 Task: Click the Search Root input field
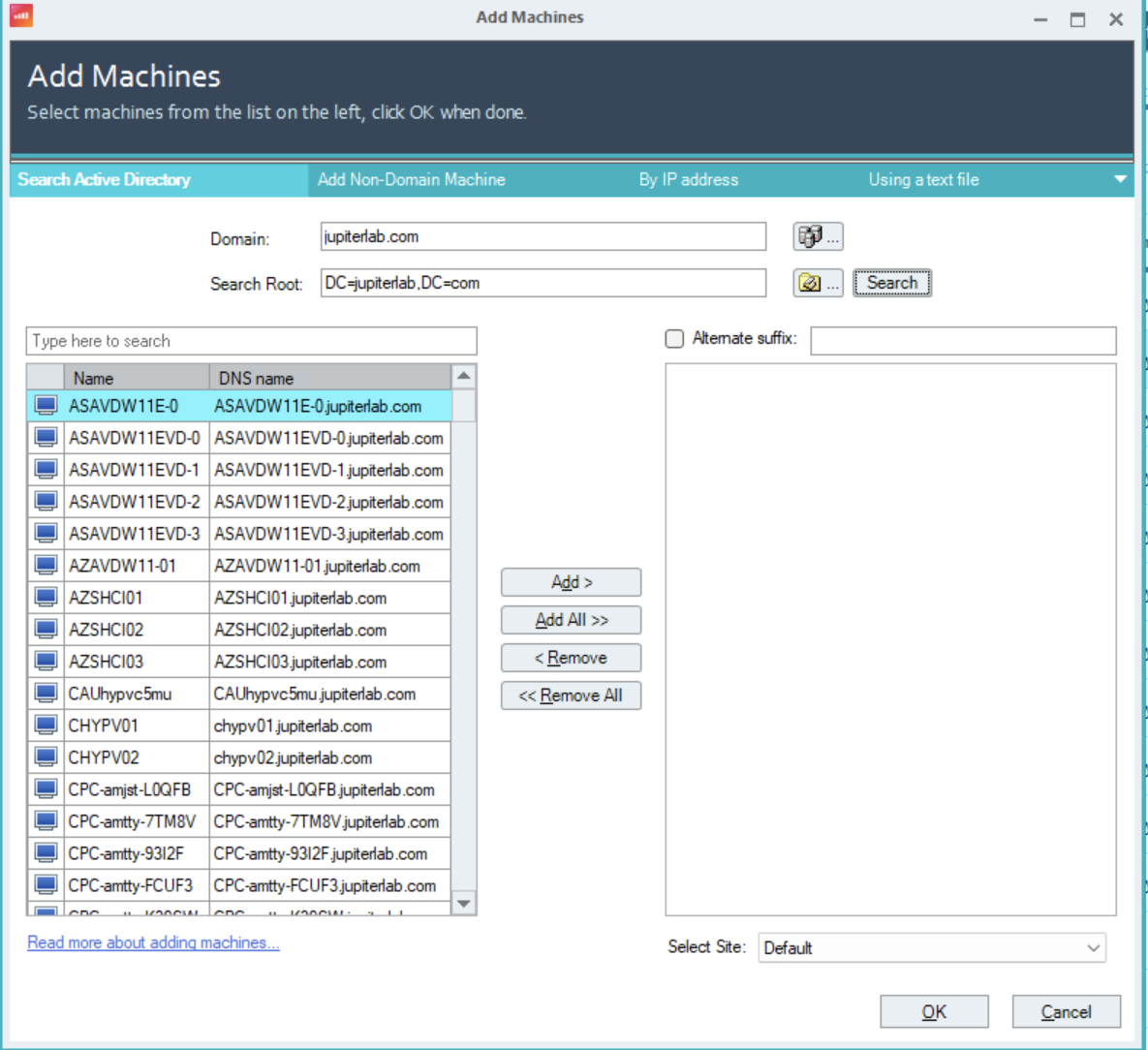(543, 283)
